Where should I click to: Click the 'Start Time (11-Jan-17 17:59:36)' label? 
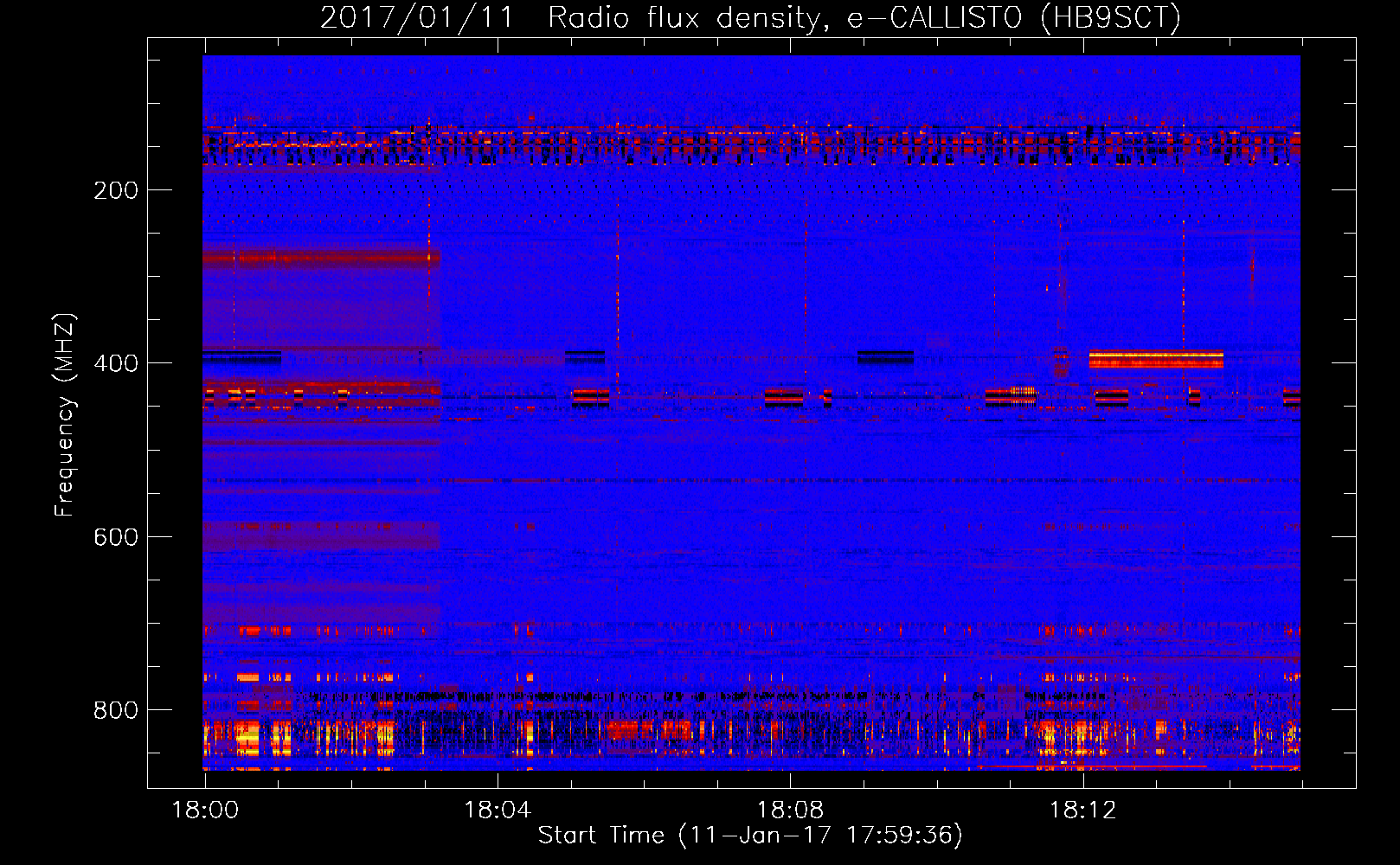tap(750, 835)
